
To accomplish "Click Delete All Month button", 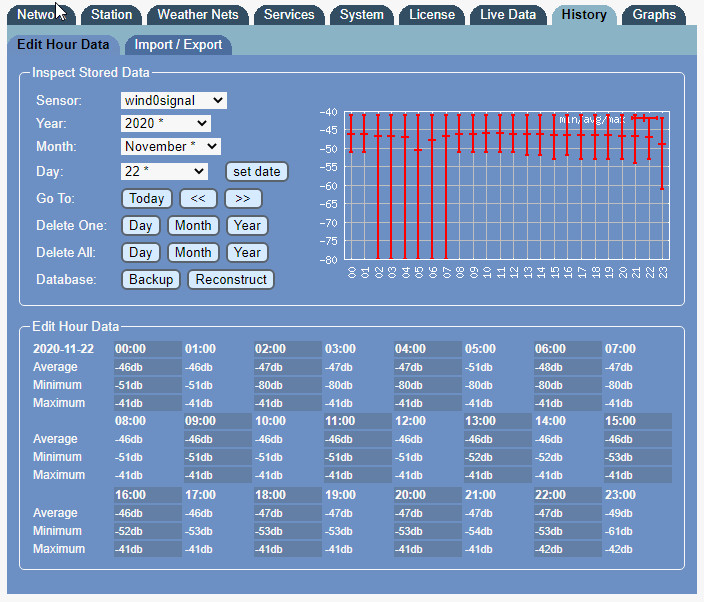I will [193, 252].
